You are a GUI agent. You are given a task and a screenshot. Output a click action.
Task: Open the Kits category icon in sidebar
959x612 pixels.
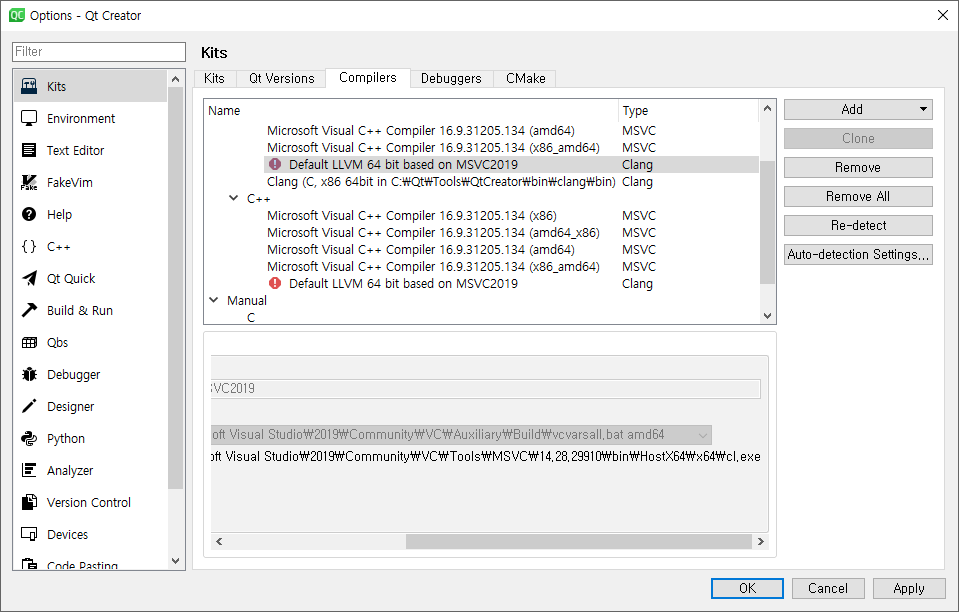coord(29,87)
